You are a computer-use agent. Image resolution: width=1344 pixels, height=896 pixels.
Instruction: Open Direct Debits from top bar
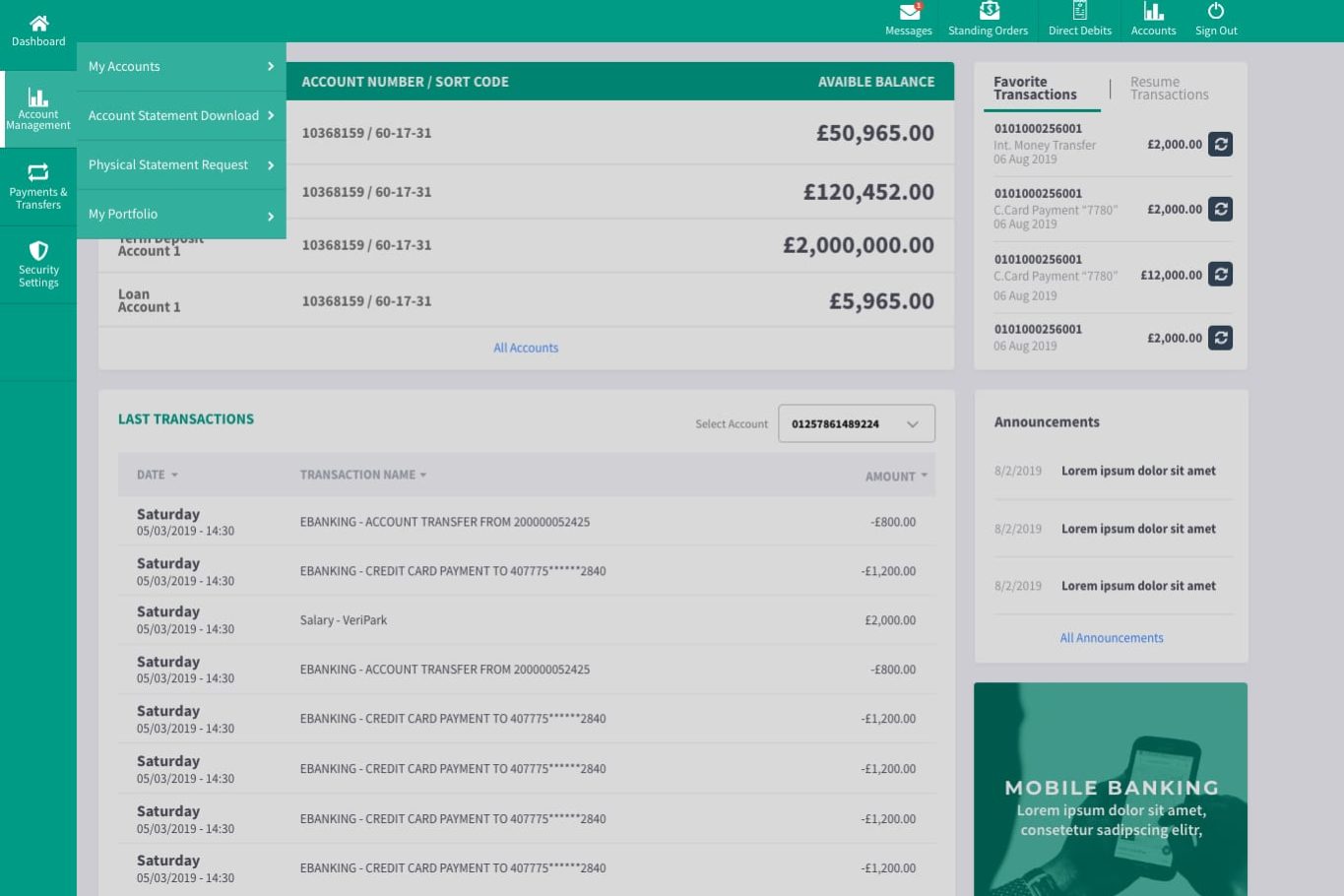coord(1079,12)
